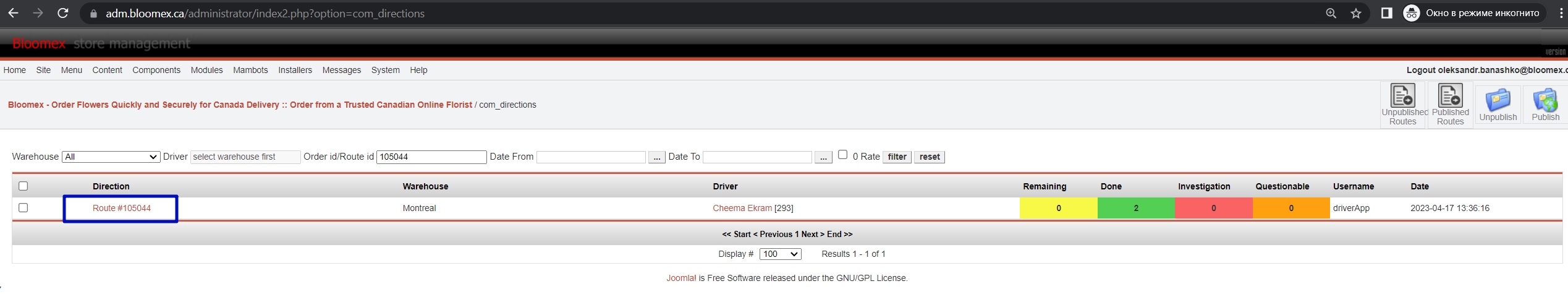Click the Unpublish folder icon
1568x294 pixels.
[x=1498, y=105]
